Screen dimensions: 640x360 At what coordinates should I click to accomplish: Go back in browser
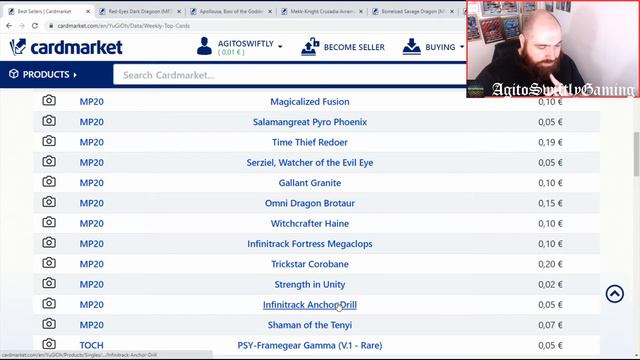(9, 26)
